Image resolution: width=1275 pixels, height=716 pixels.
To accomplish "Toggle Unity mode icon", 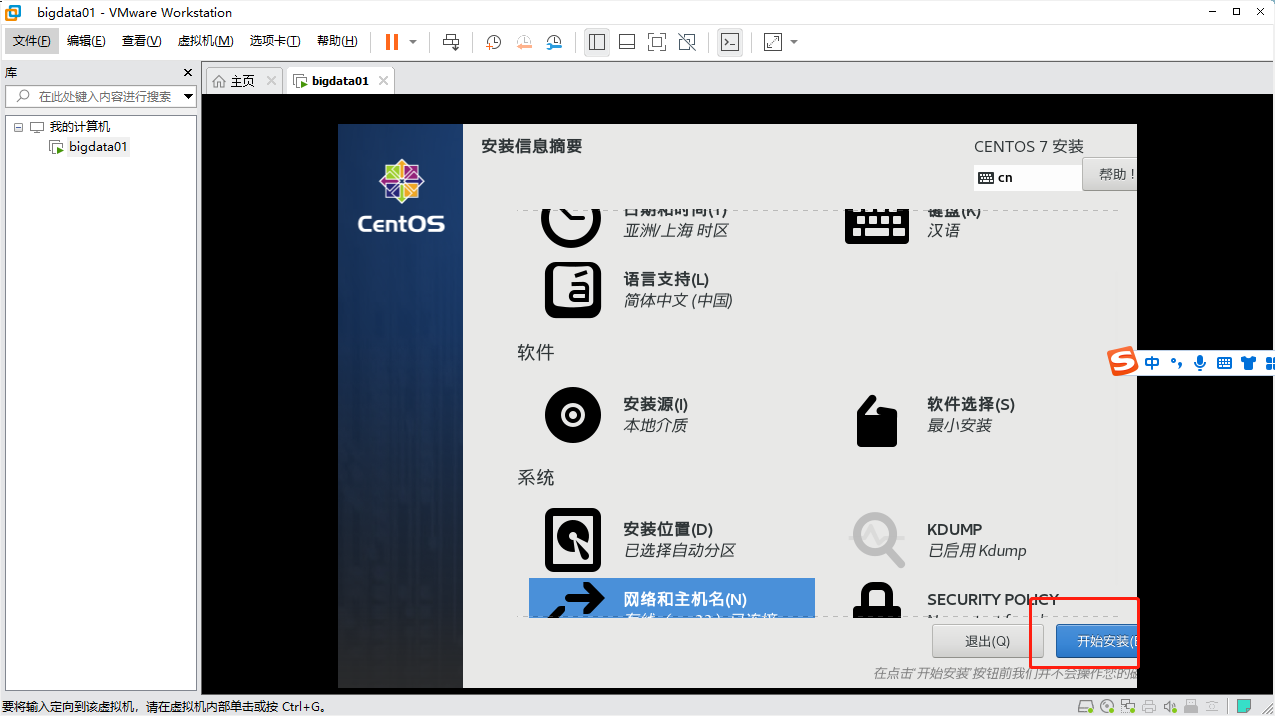I will pyautogui.click(x=687, y=42).
